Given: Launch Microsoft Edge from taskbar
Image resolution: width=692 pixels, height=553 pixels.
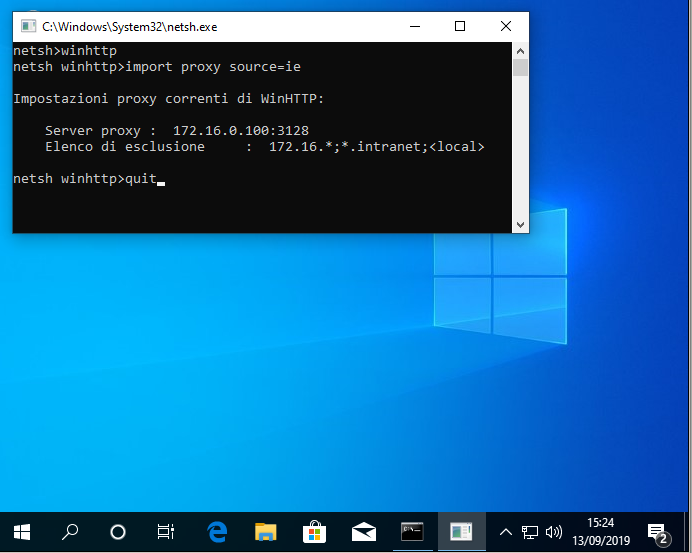Looking at the screenshot, I should click(x=217, y=532).
